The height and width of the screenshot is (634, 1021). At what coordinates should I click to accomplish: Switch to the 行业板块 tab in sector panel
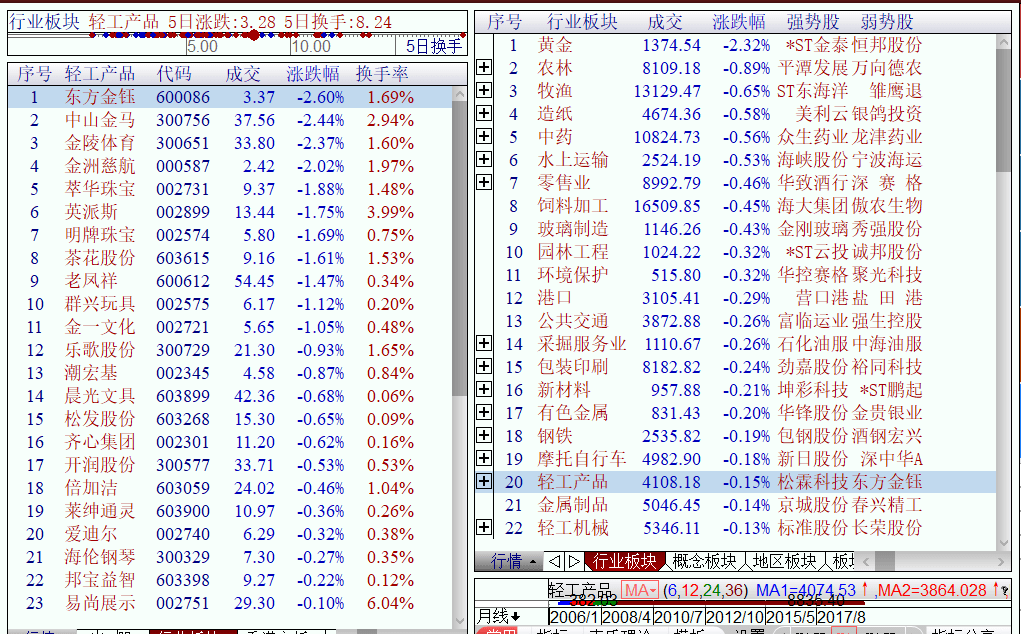[624, 561]
